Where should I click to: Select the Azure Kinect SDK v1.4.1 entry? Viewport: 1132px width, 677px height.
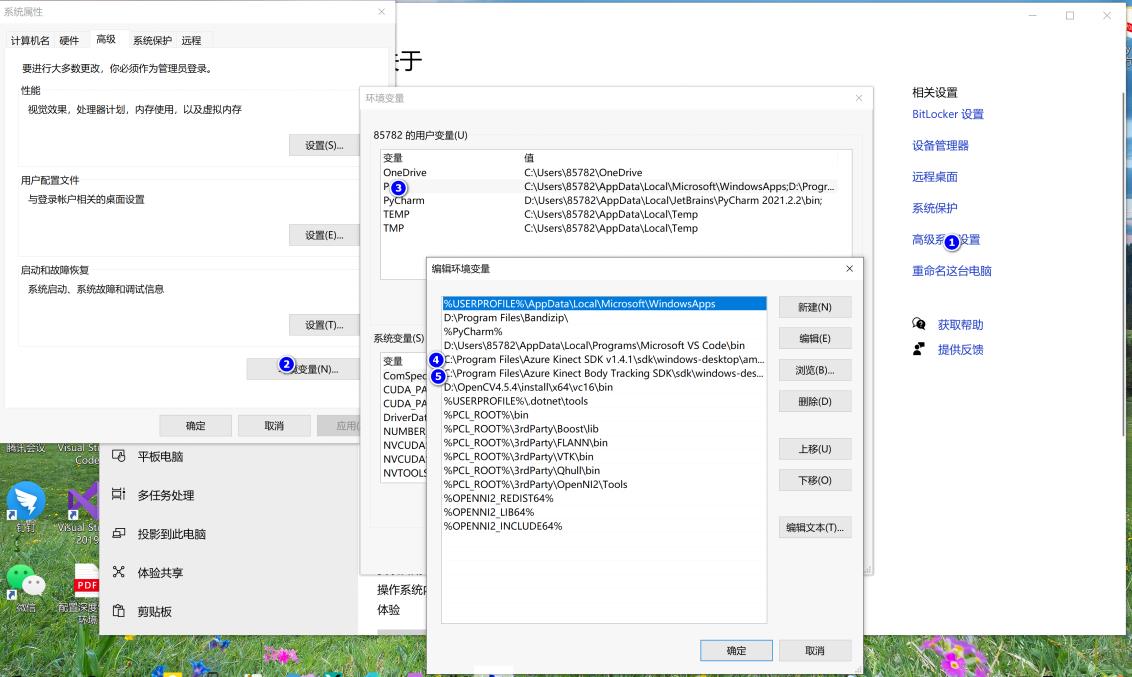(x=604, y=359)
